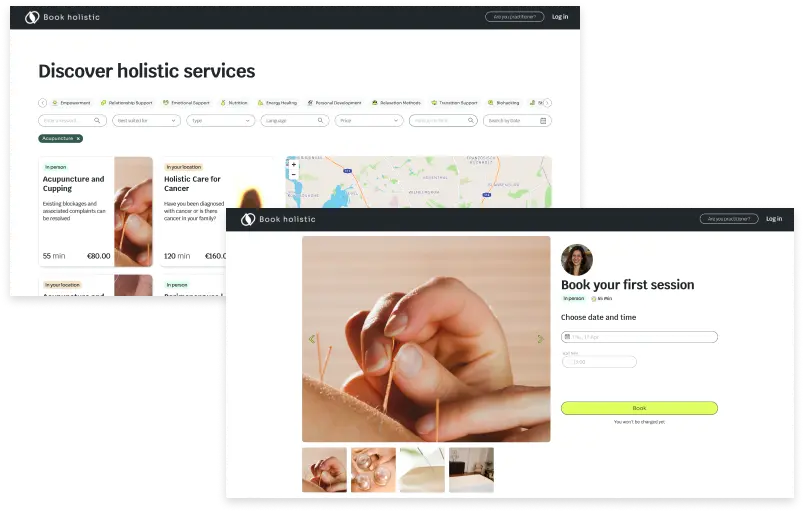Click the main acupuncture photo
This screenshot has width=804, height=512.
pyautogui.click(x=426, y=339)
